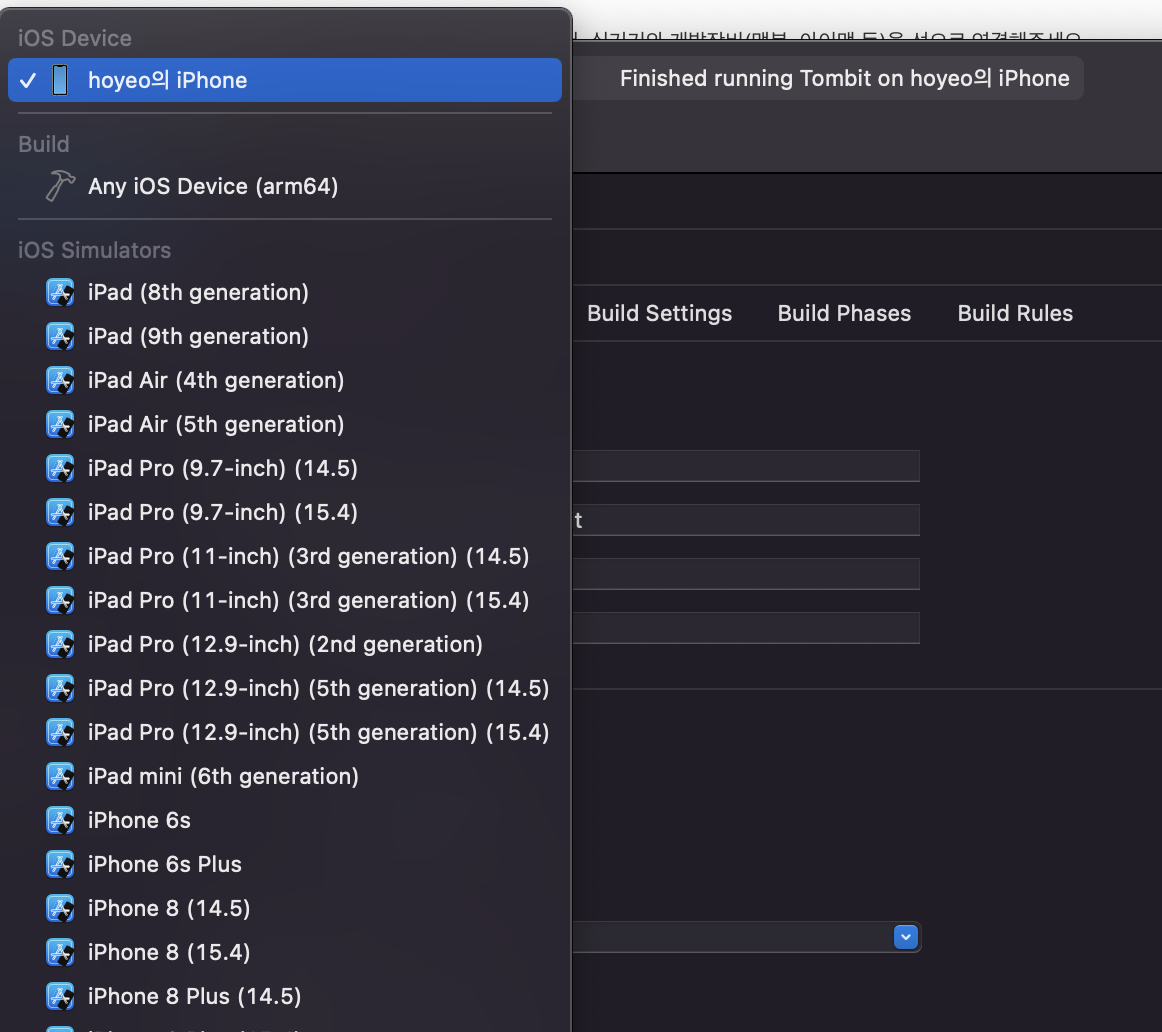Click the checkmark beside hoyeo의 iPhone
Viewport: 1162px width, 1032px height.
(27, 81)
